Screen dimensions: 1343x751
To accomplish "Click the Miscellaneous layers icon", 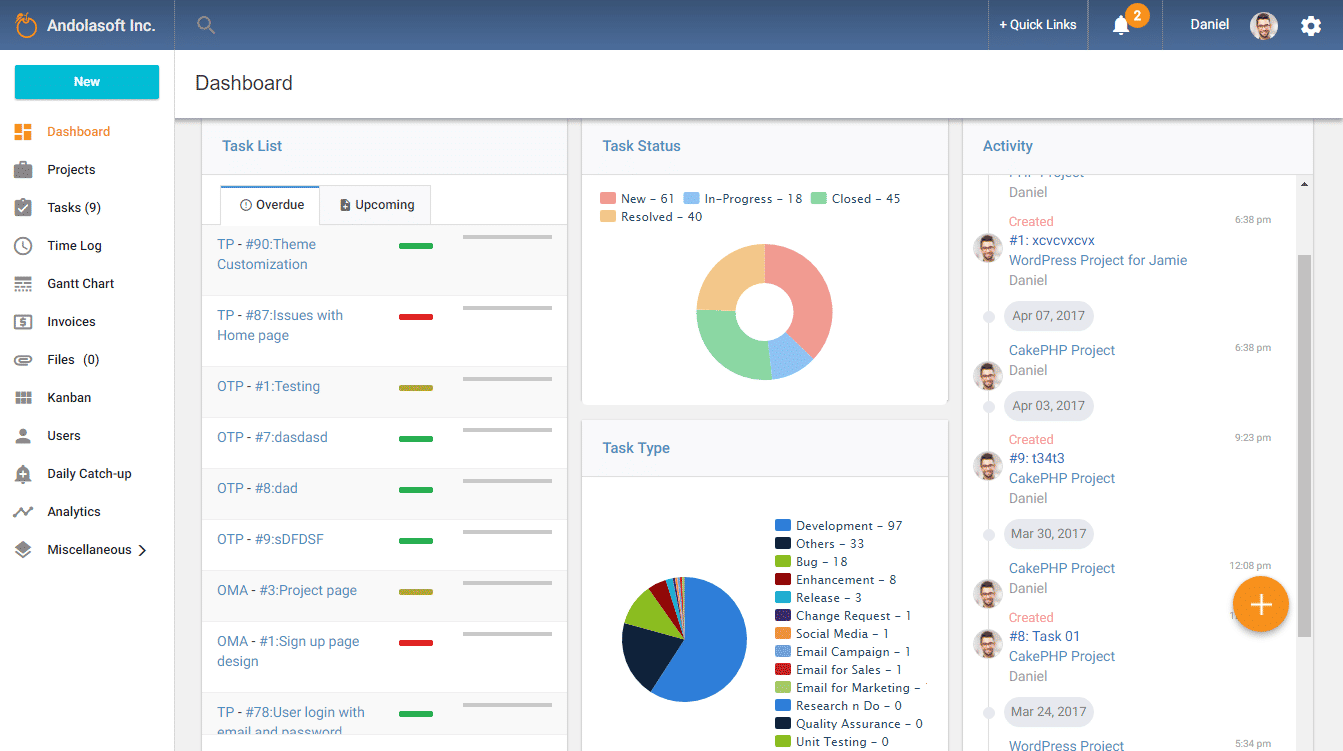I will tap(23, 550).
